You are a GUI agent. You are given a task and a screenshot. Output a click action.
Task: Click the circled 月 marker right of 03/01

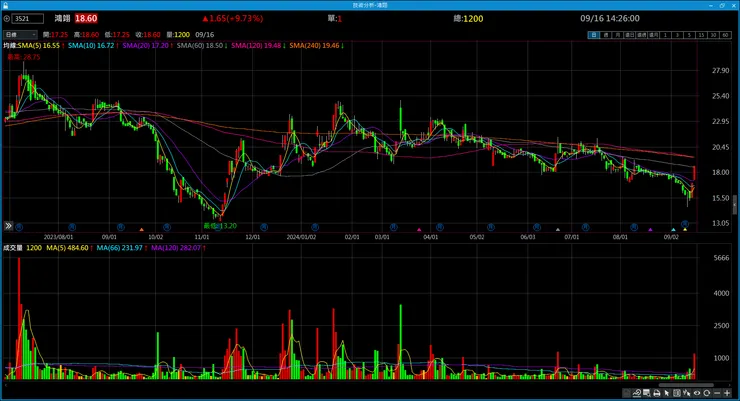click(393, 227)
